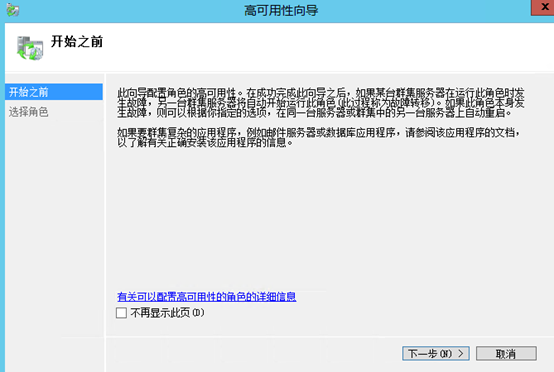
Task: Select the 开始之前 step in sidebar
Action: coord(54,92)
